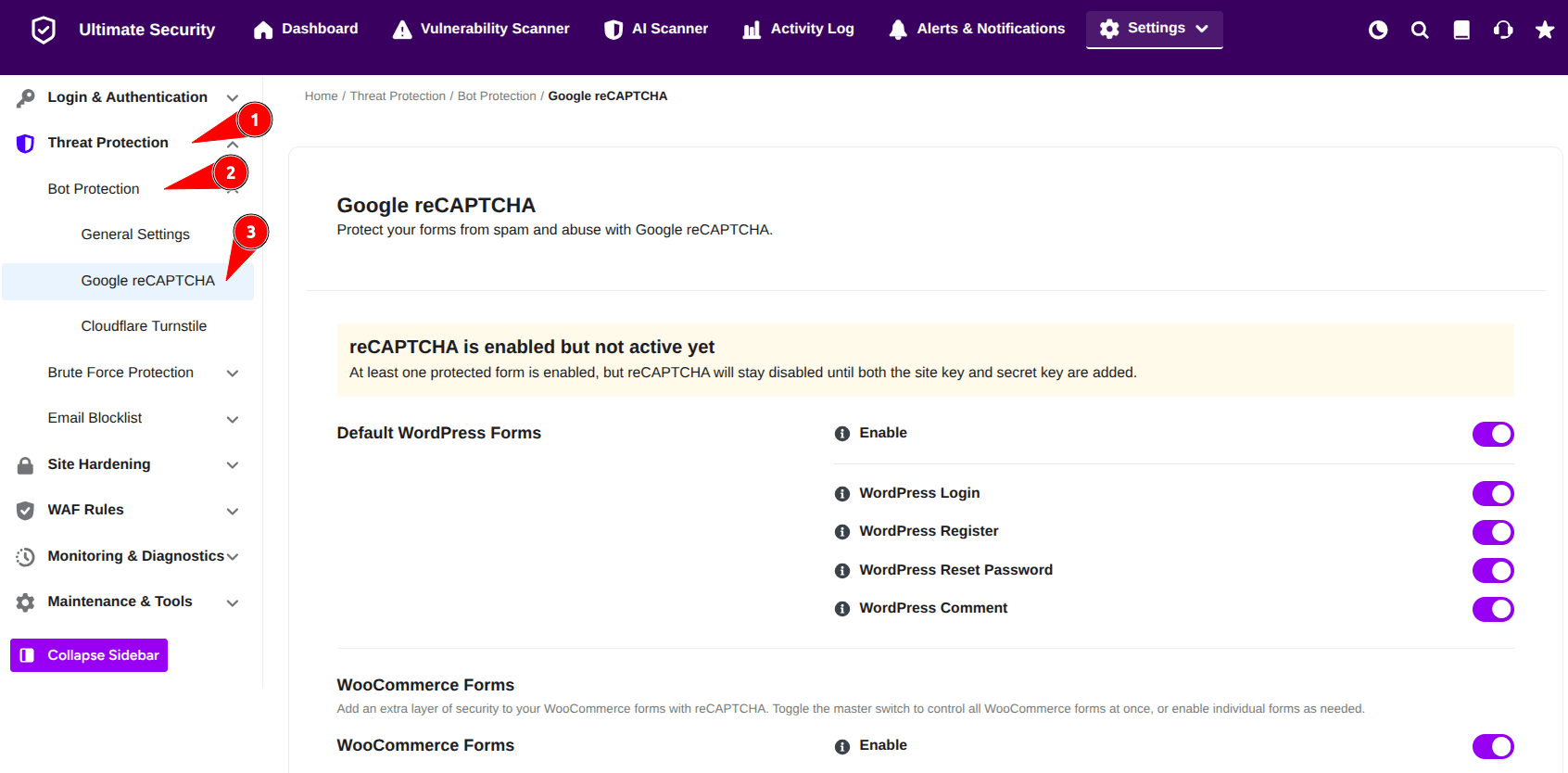Click the Dashboard home icon
1568x773 pixels.
tap(263, 30)
